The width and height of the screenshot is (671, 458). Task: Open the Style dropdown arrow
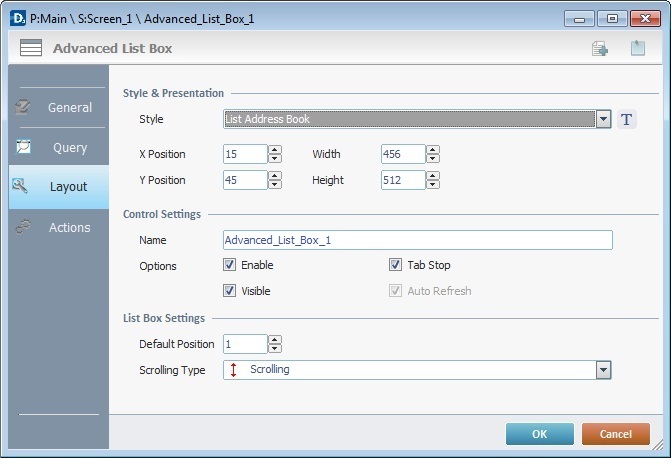(x=603, y=119)
